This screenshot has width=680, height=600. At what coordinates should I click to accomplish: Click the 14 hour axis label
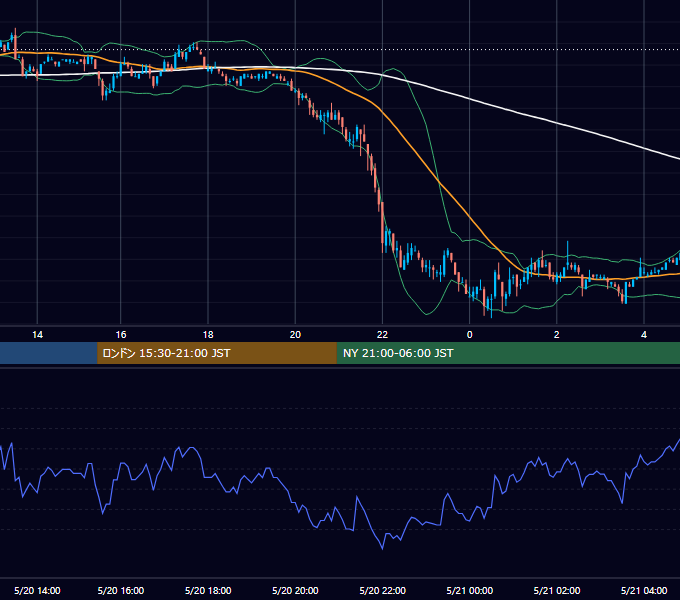[x=38, y=335]
